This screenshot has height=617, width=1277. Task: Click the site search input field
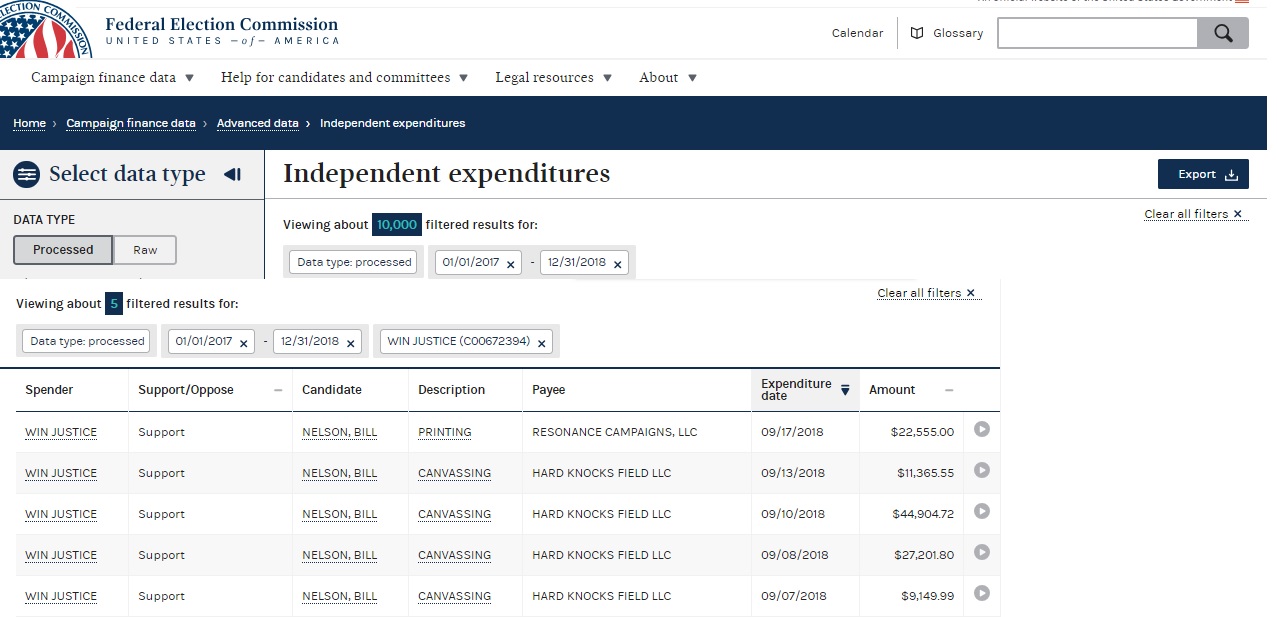pos(1098,33)
